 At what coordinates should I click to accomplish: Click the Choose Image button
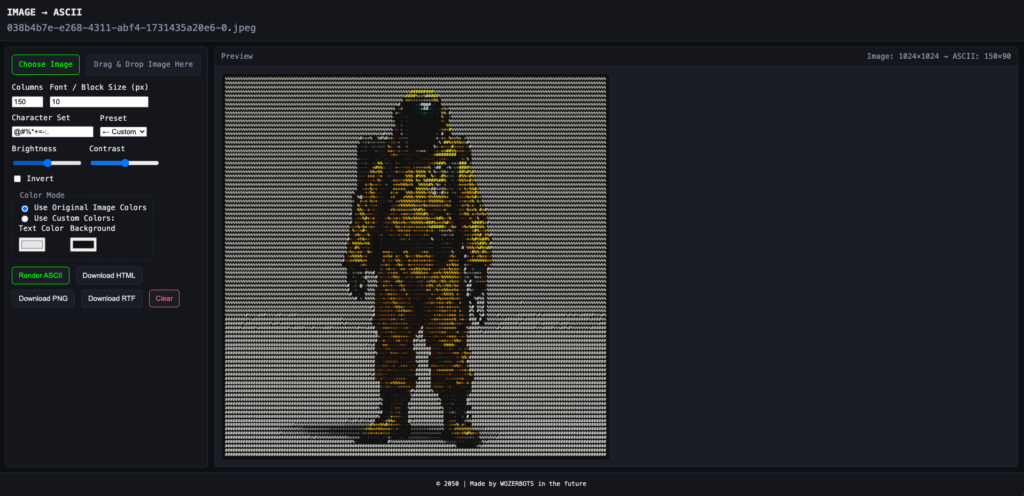coord(45,65)
